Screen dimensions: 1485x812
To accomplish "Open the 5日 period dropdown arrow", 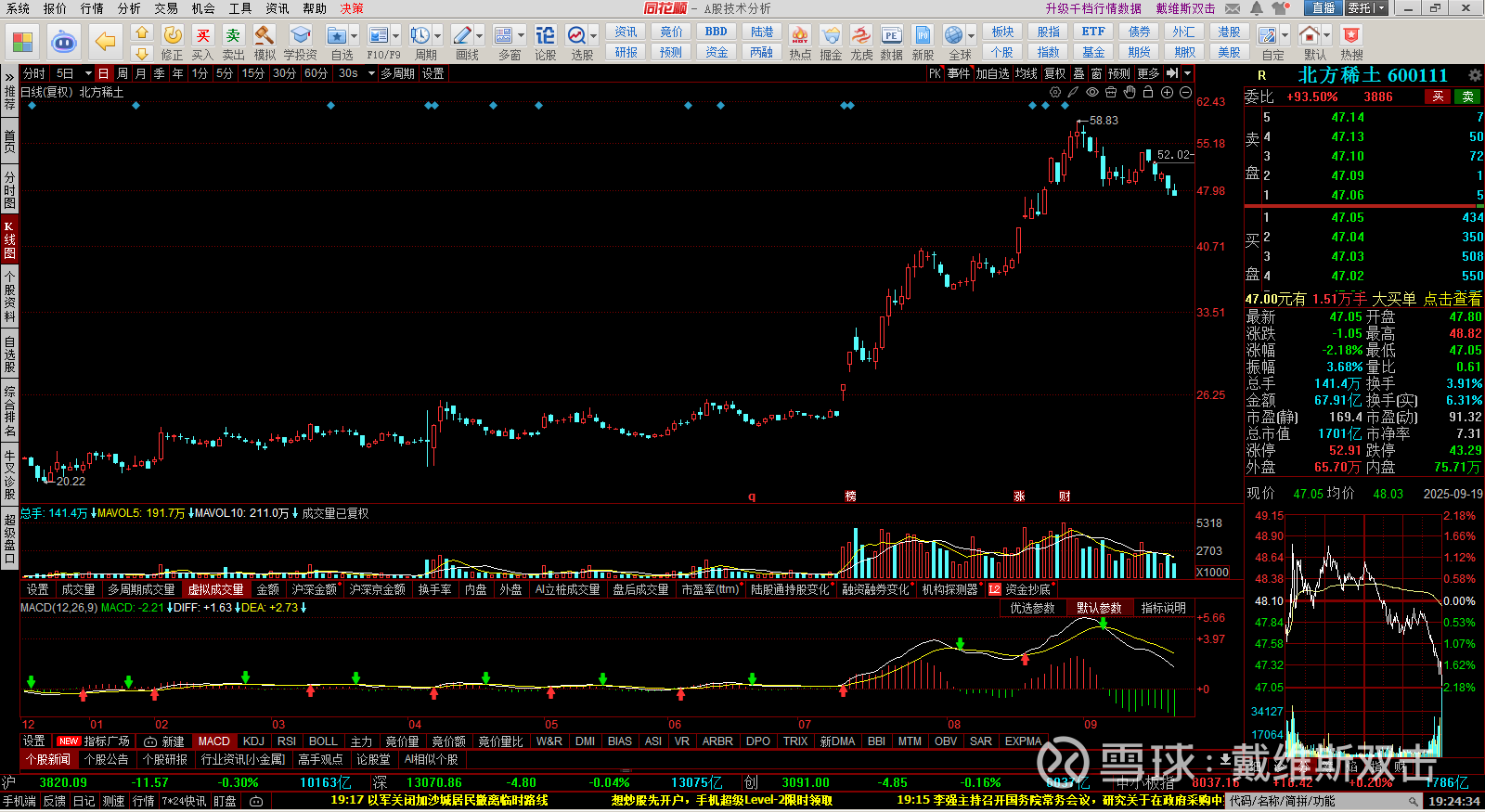I will [x=88, y=73].
